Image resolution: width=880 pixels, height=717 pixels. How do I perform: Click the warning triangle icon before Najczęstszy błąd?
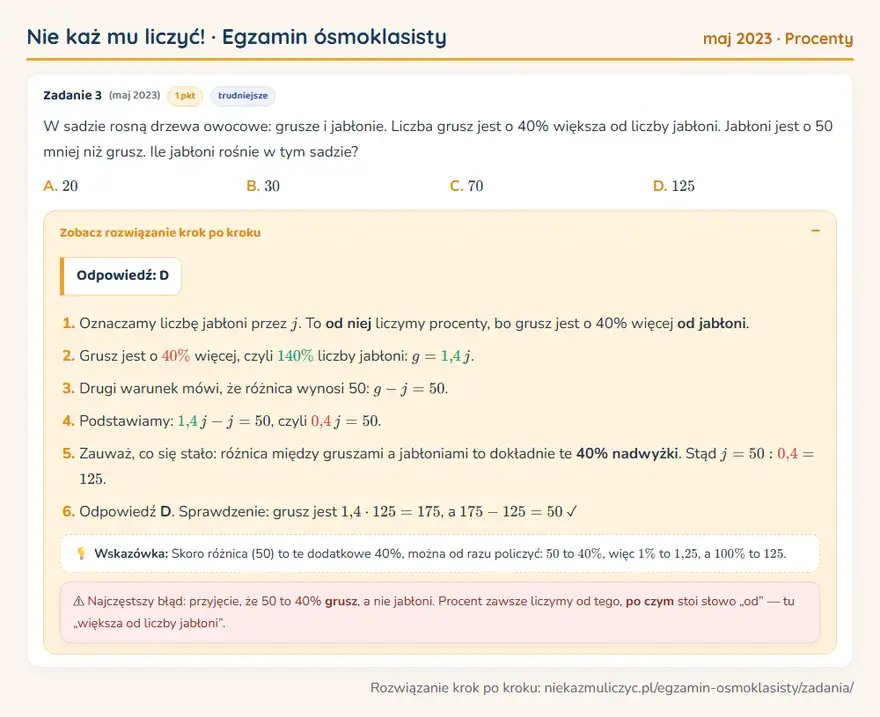[79, 601]
